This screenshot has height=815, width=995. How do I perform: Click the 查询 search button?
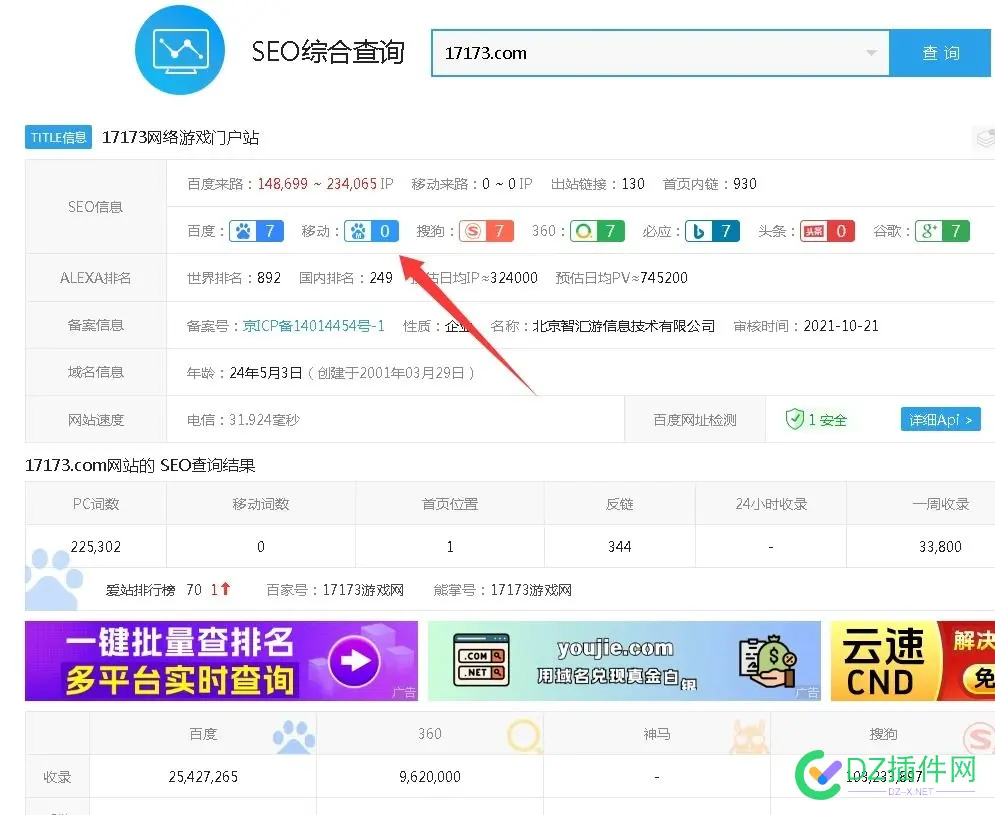940,53
